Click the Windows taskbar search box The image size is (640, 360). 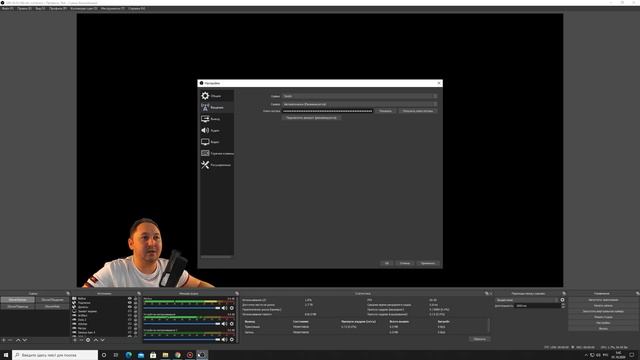(x=55, y=355)
